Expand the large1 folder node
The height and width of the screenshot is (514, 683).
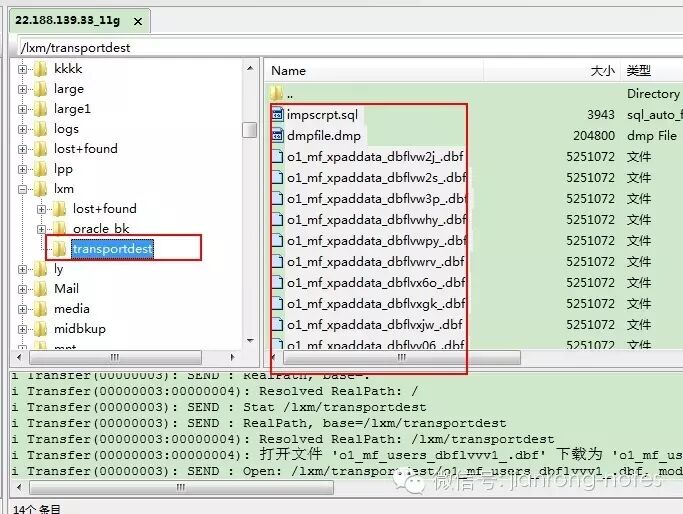pos(22,109)
